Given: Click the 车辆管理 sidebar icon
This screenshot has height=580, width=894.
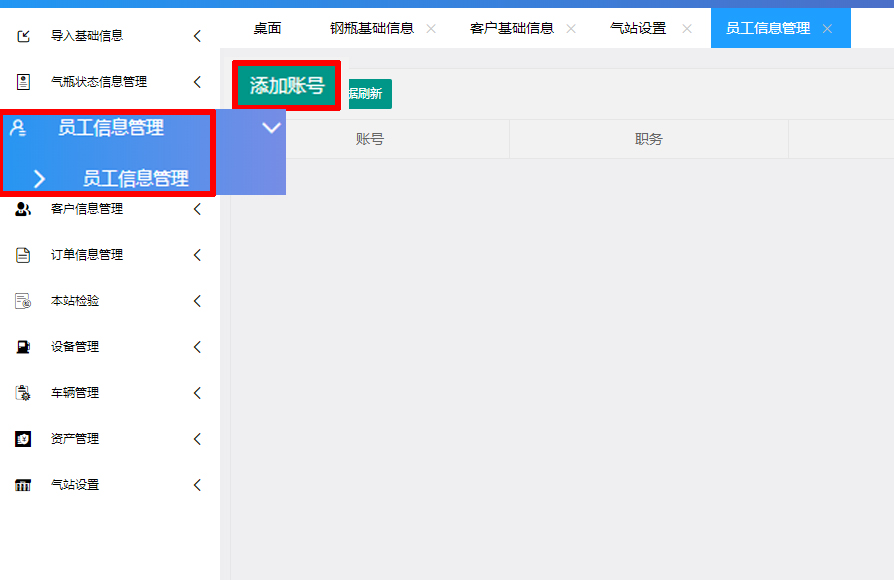Looking at the screenshot, I should pyautogui.click(x=23, y=393).
